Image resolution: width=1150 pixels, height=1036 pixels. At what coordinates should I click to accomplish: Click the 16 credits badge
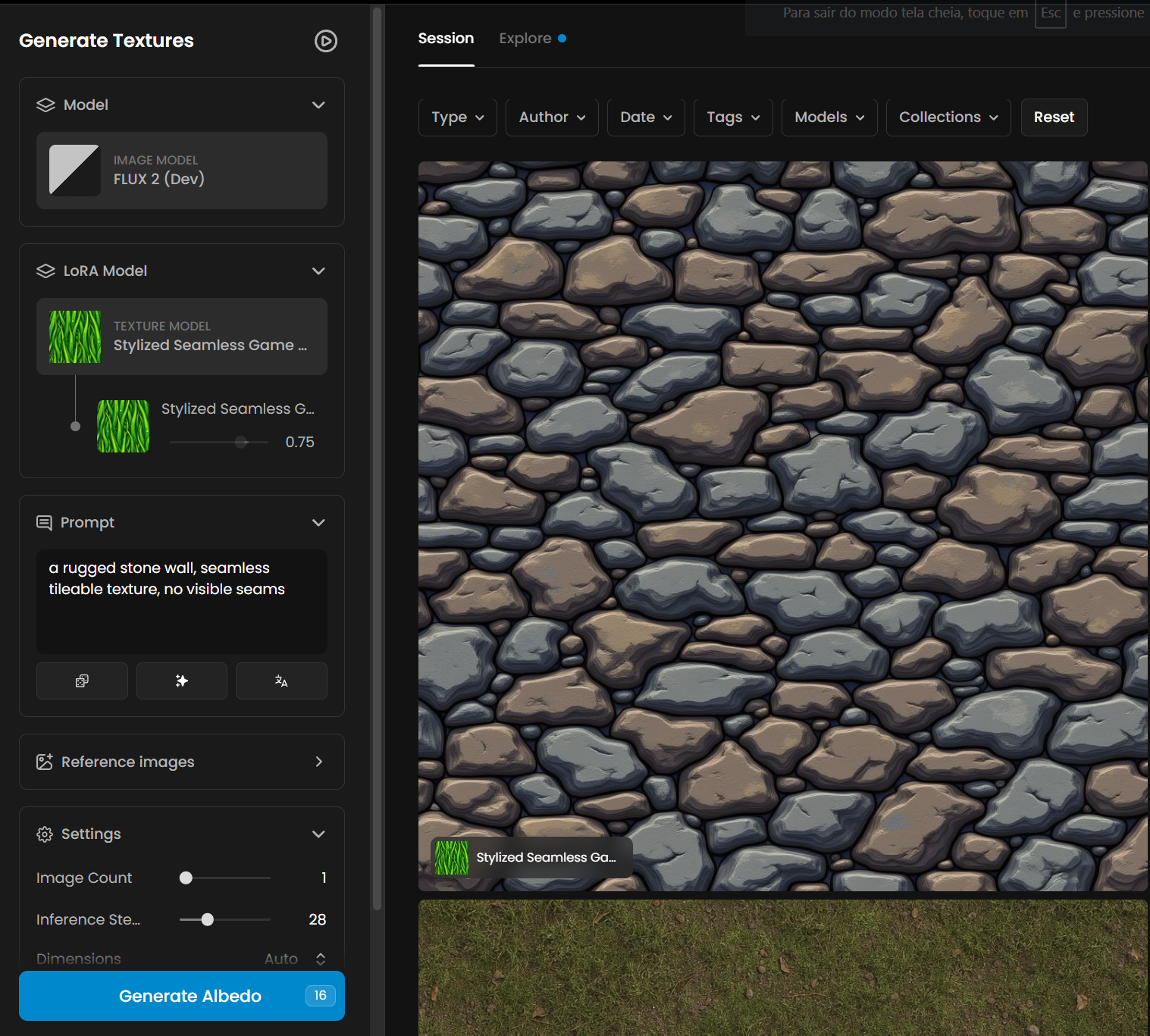tap(321, 995)
